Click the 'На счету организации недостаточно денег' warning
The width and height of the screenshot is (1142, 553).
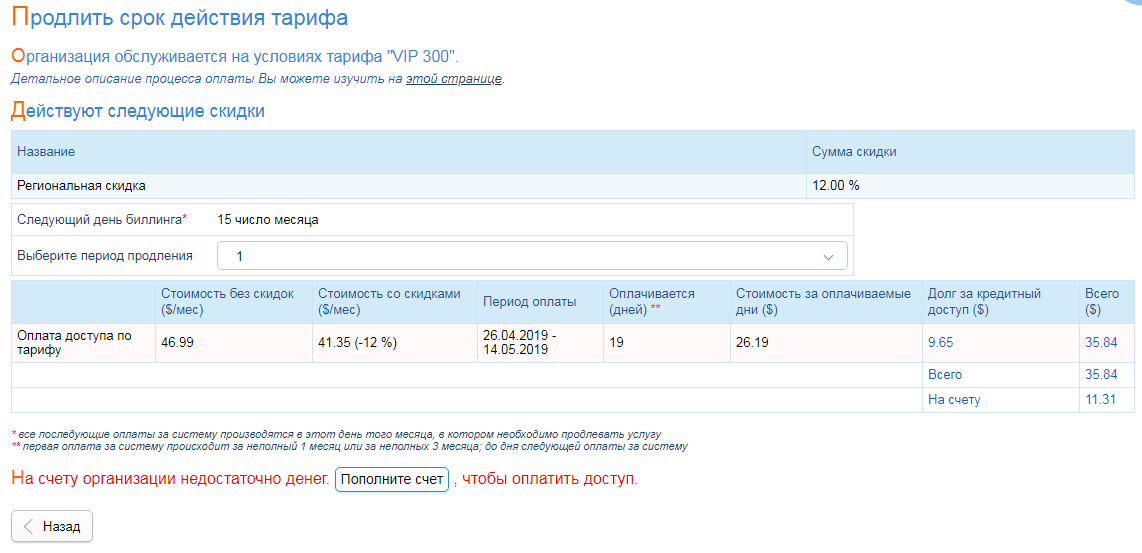tap(171, 479)
